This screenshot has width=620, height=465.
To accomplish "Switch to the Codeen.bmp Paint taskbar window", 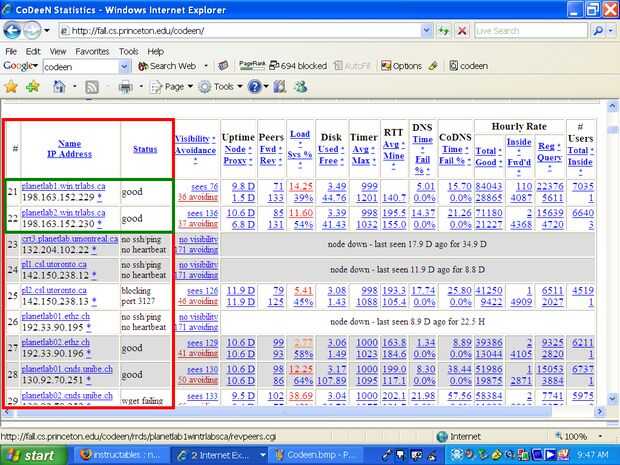I will click(315, 455).
